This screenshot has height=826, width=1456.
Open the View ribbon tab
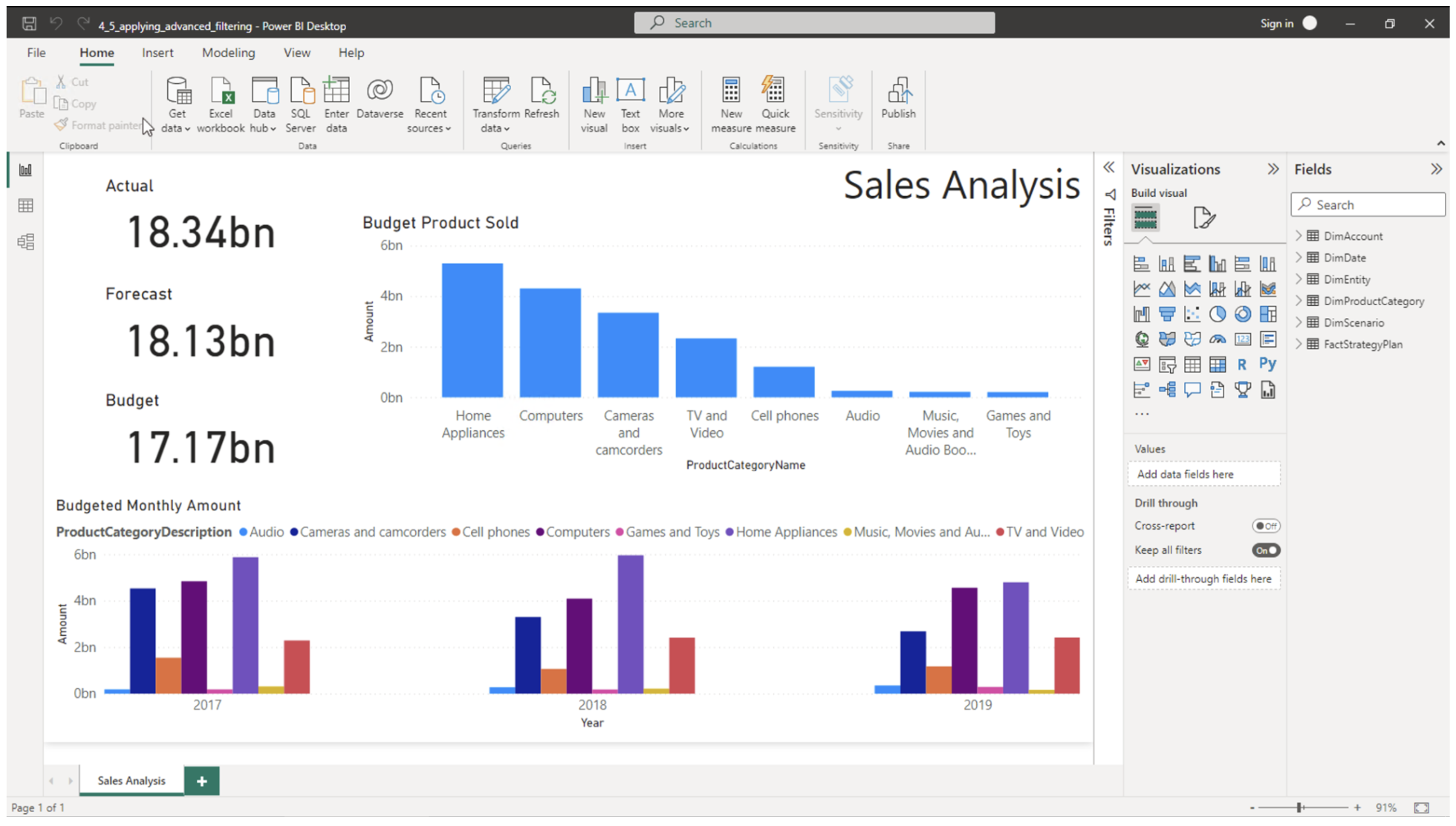296,53
